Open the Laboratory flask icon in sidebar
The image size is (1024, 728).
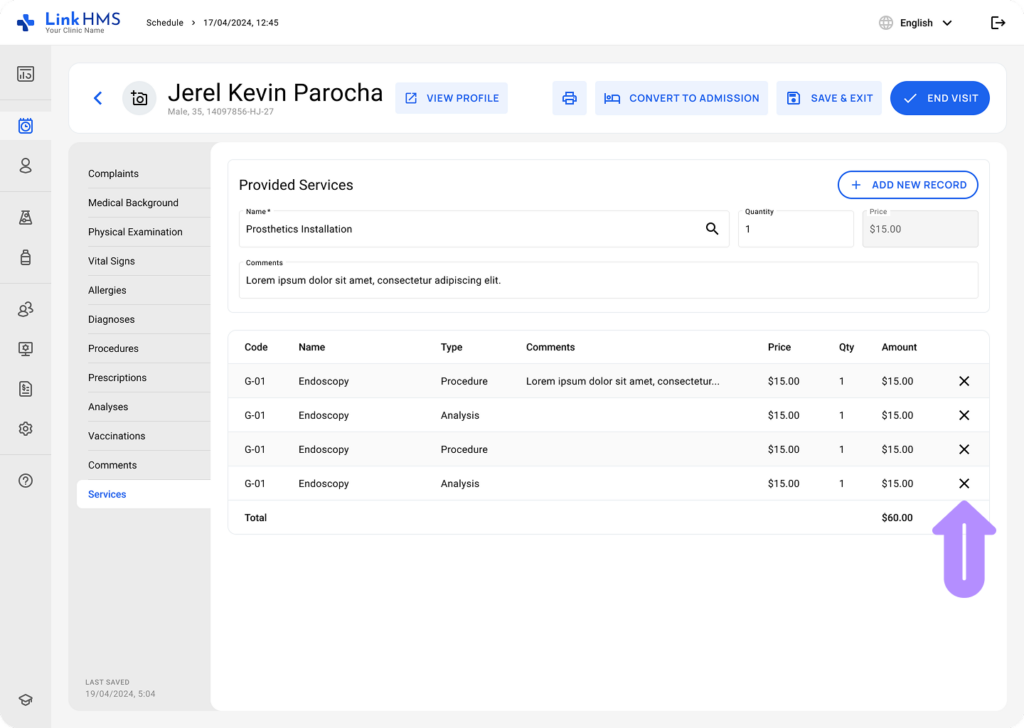coord(26,216)
